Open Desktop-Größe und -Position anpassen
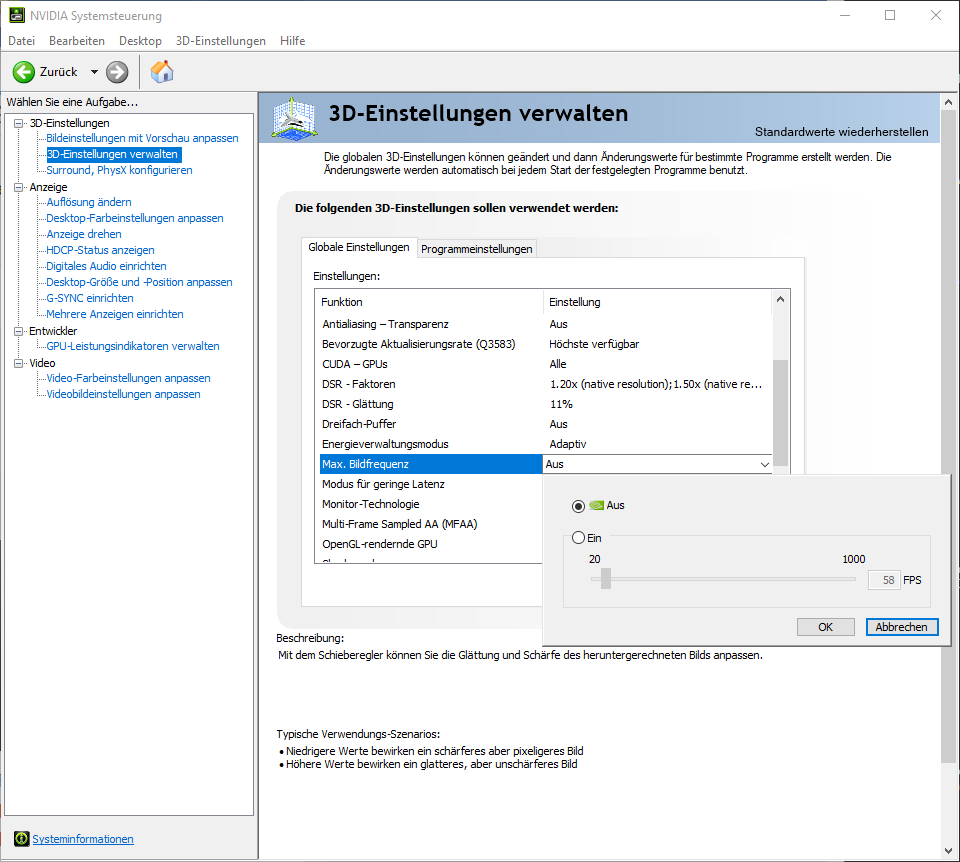Screen dimensions: 960x862 [140, 282]
